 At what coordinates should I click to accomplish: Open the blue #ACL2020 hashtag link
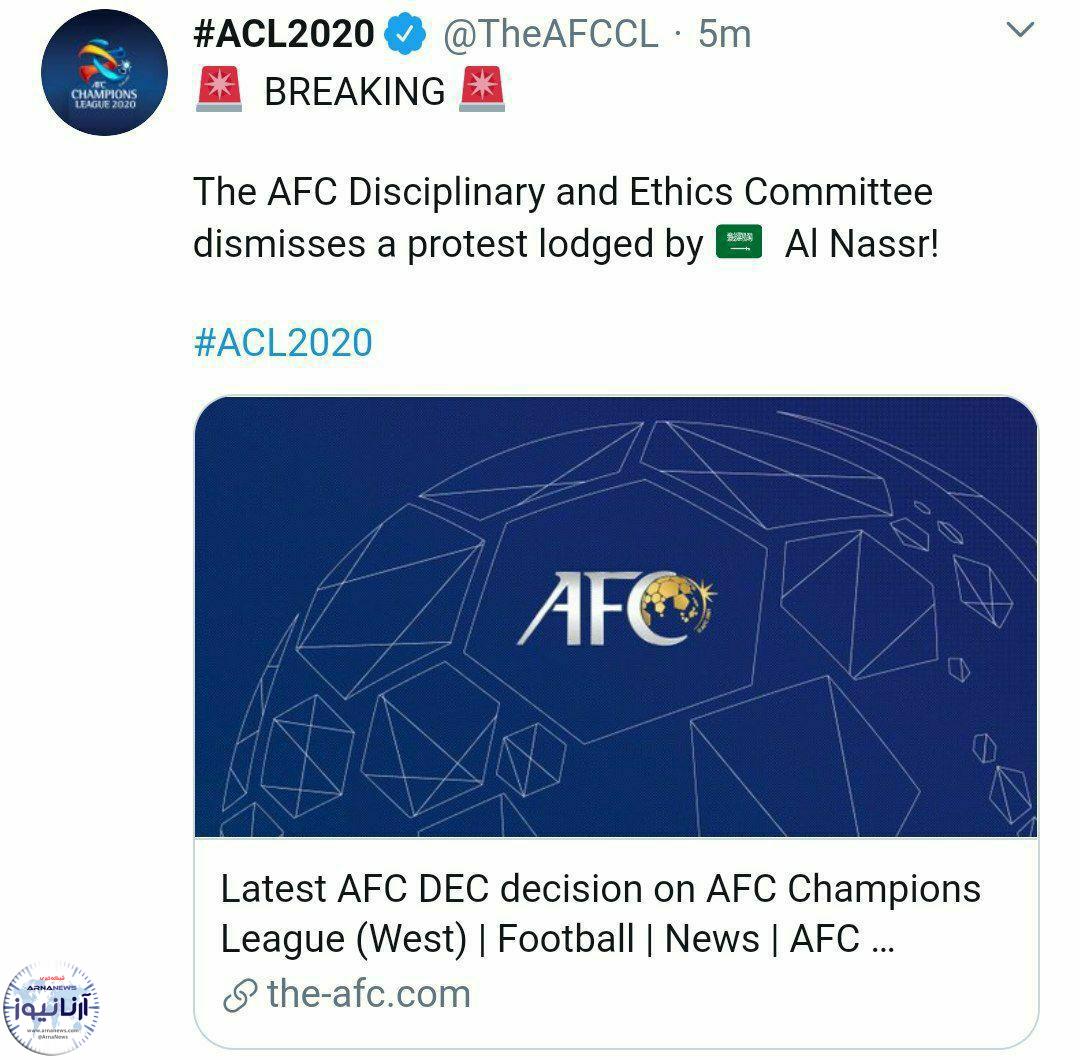coord(283,342)
